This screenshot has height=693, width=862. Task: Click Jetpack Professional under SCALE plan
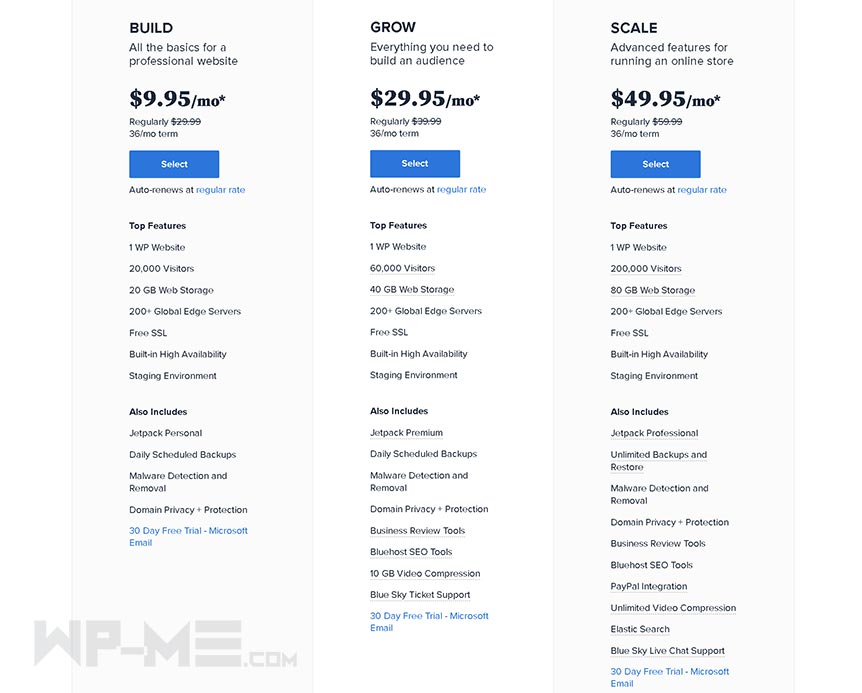click(654, 434)
